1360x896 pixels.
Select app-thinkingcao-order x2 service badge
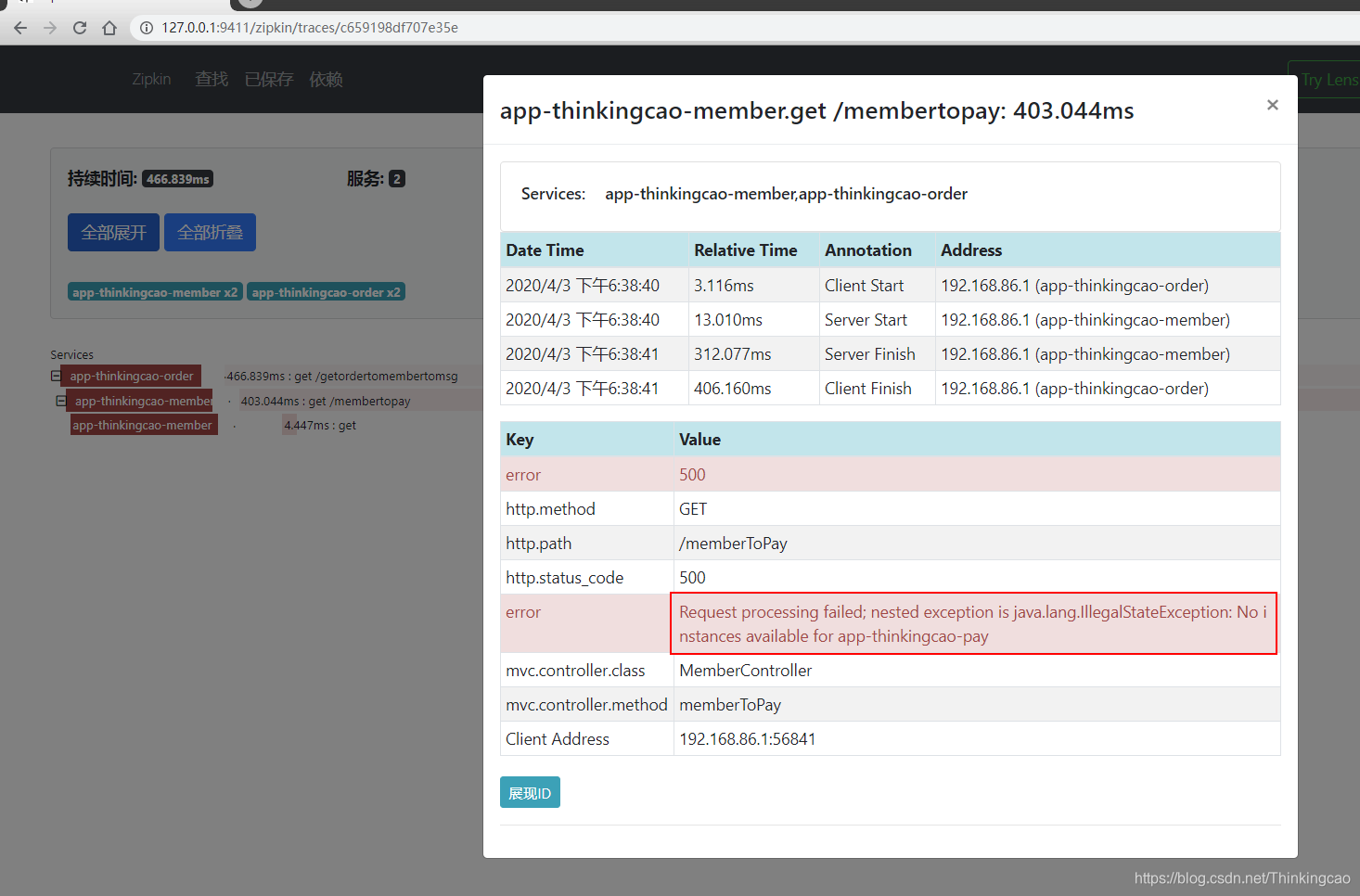pos(326,292)
